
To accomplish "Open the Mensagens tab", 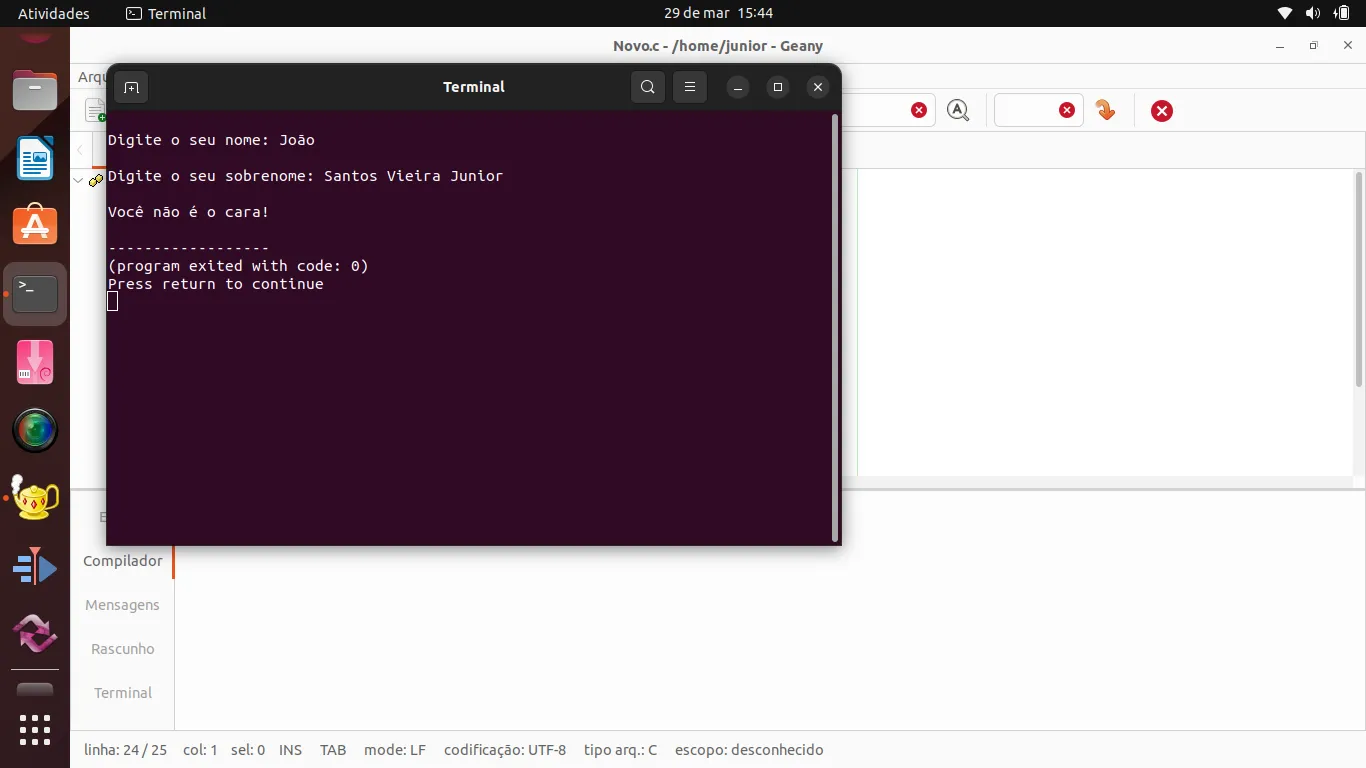I will 123,605.
